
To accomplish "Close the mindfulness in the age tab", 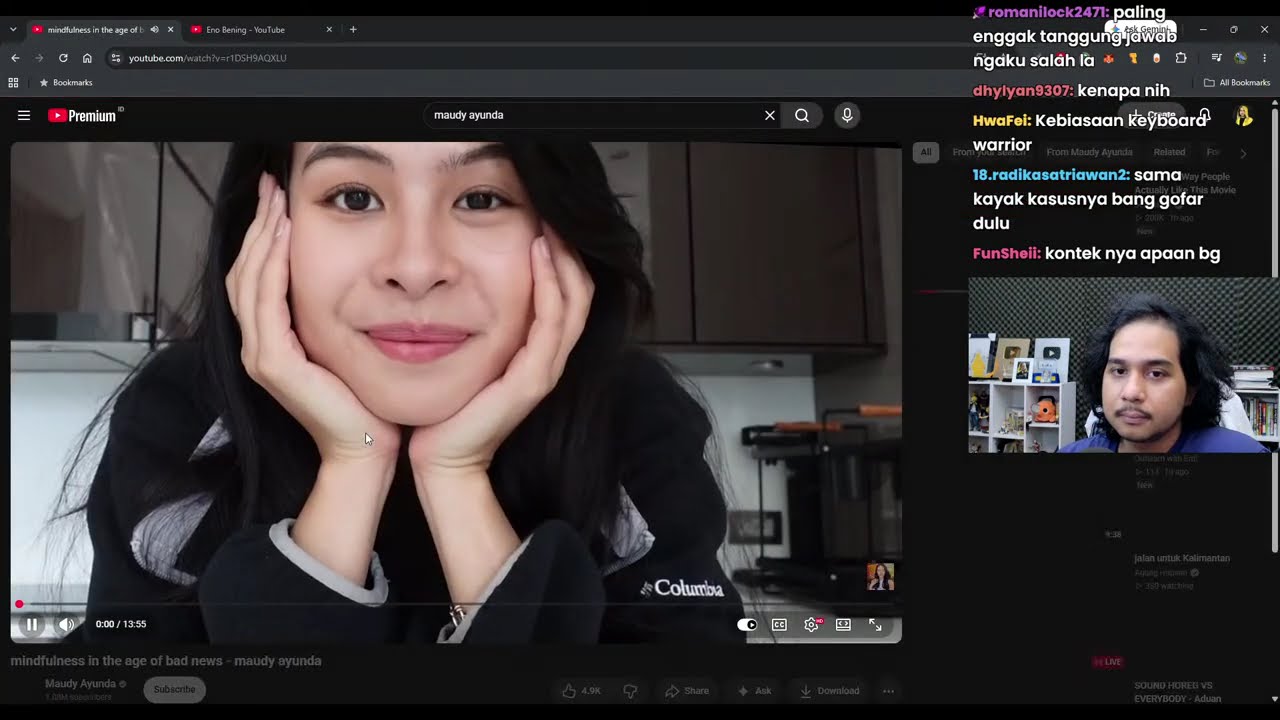I will tap(170, 30).
